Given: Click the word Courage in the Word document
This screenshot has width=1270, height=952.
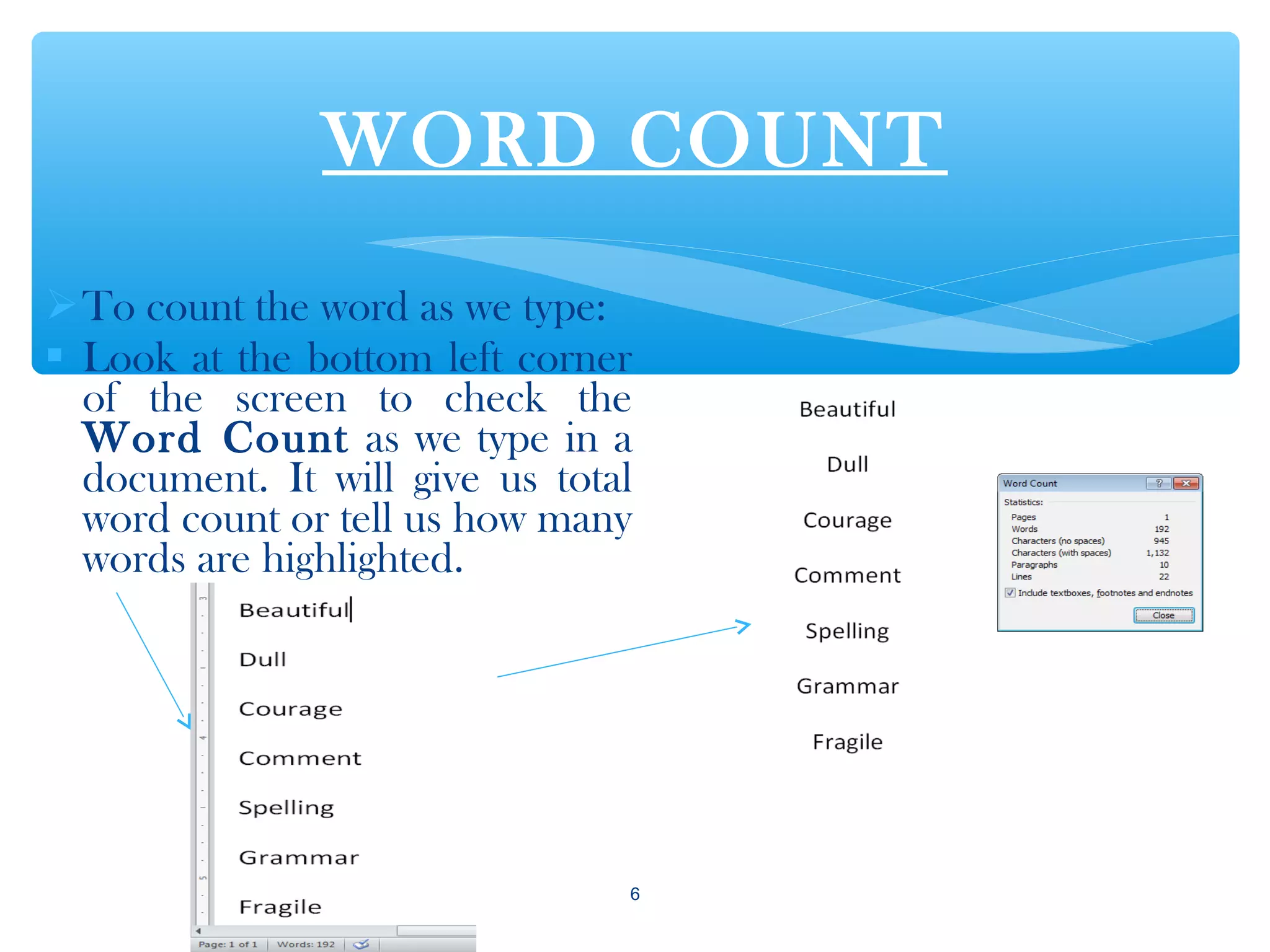Looking at the screenshot, I should (x=291, y=709).
